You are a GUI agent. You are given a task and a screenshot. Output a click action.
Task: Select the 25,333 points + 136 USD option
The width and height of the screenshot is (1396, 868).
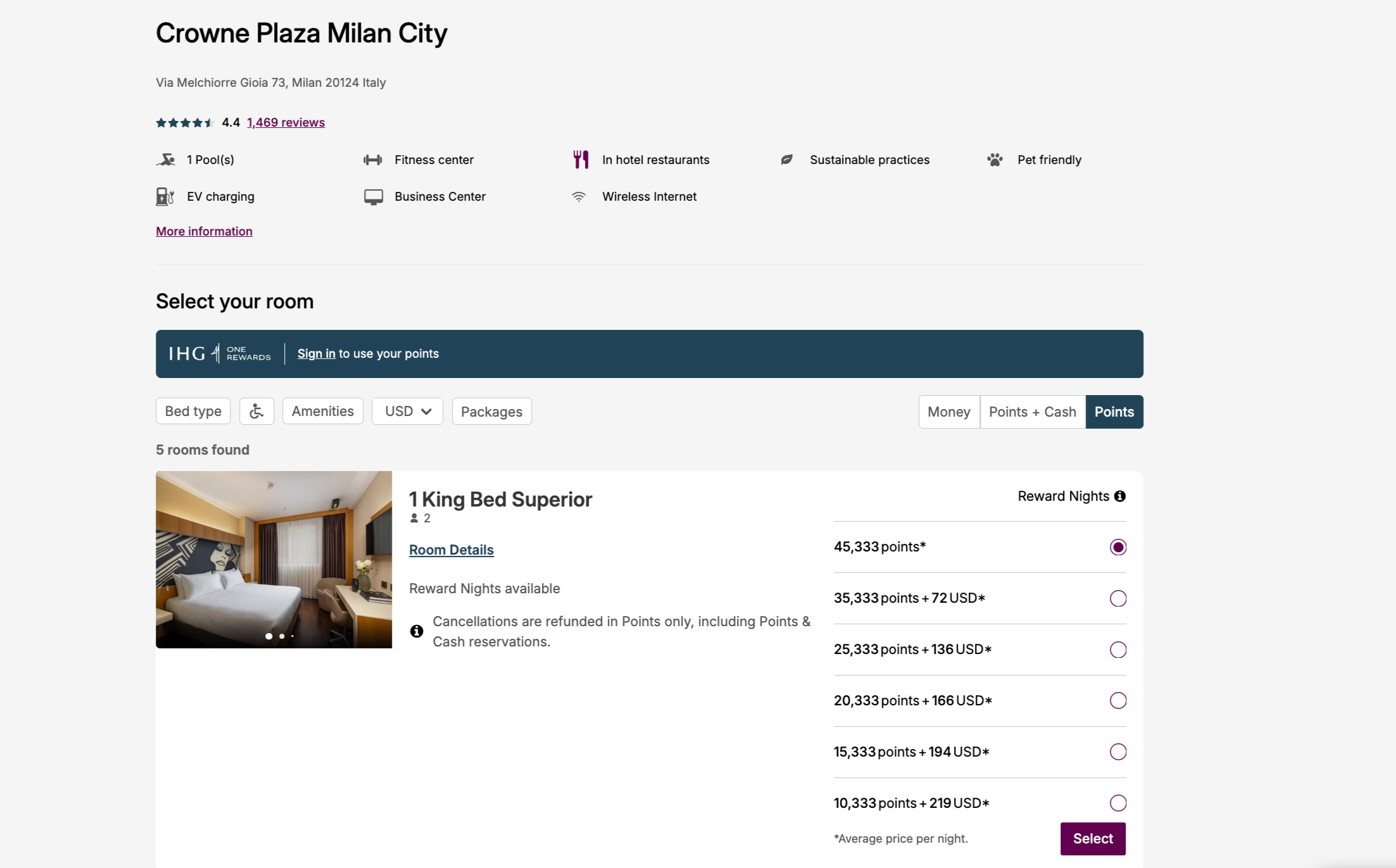(1117, 650)
